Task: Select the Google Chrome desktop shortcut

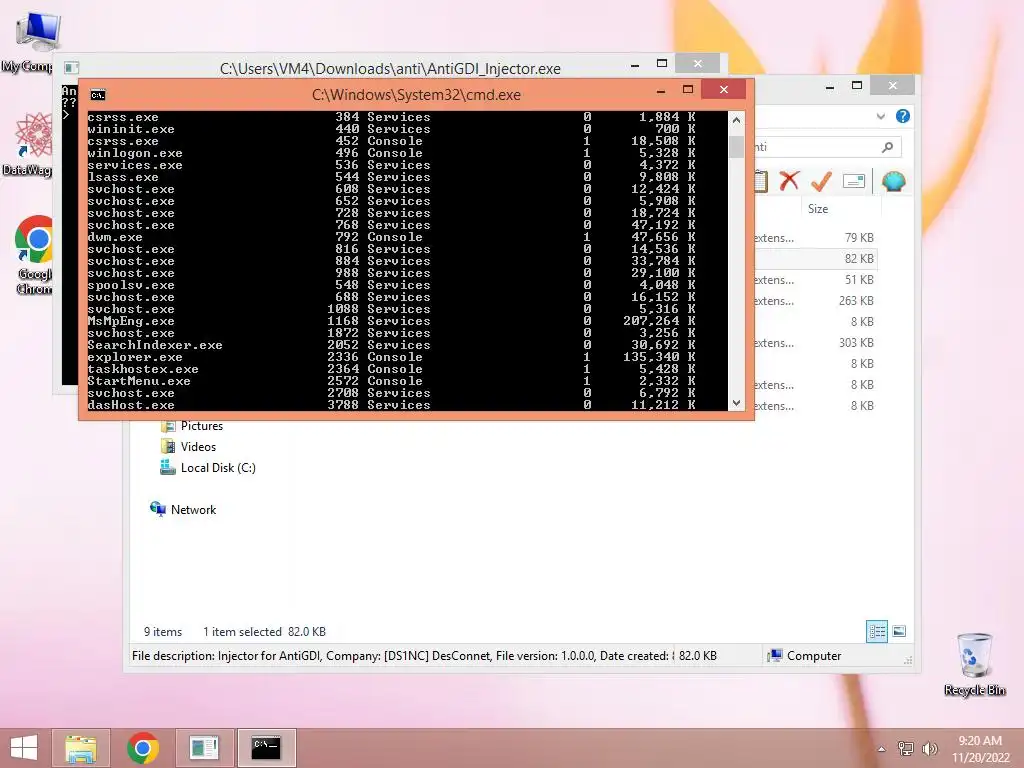Action: click(34, 255)
